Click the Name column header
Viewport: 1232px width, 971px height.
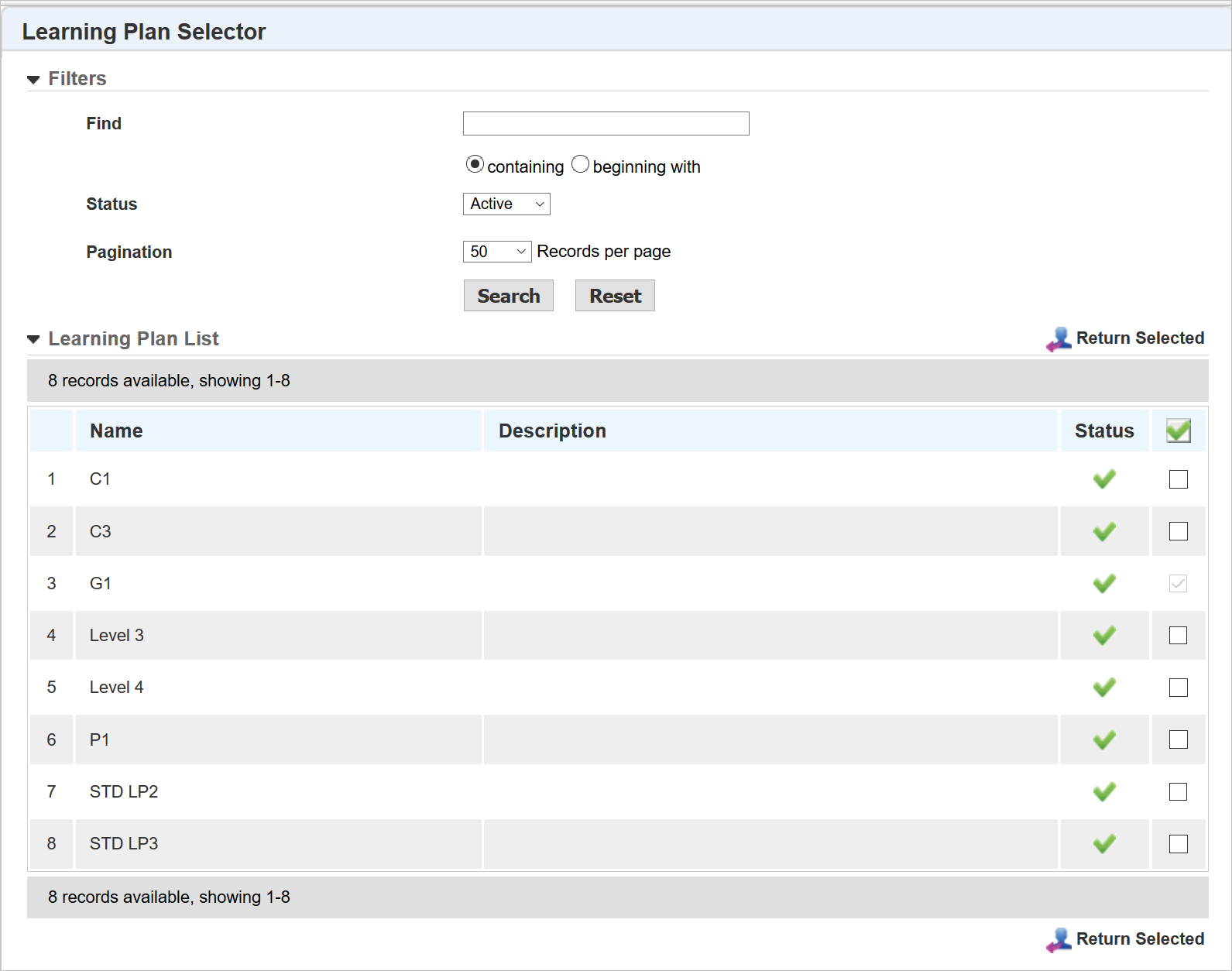click(x=116, y=431)
